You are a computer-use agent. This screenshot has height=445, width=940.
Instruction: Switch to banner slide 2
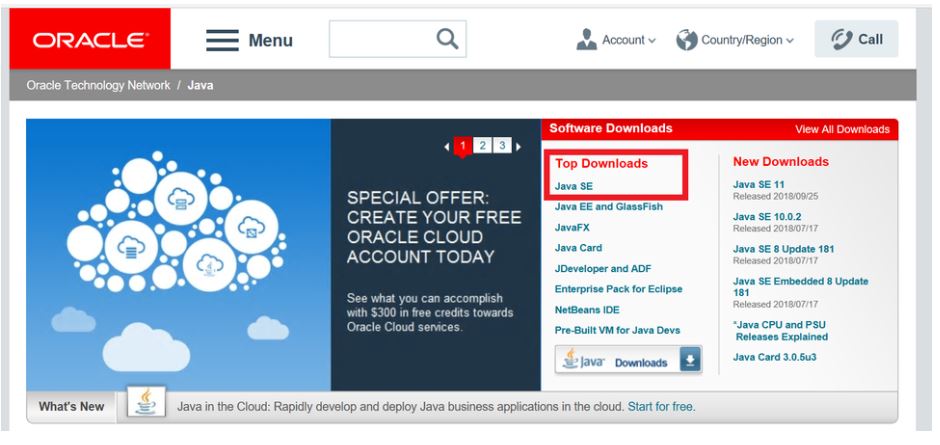[x=482, y=146]
